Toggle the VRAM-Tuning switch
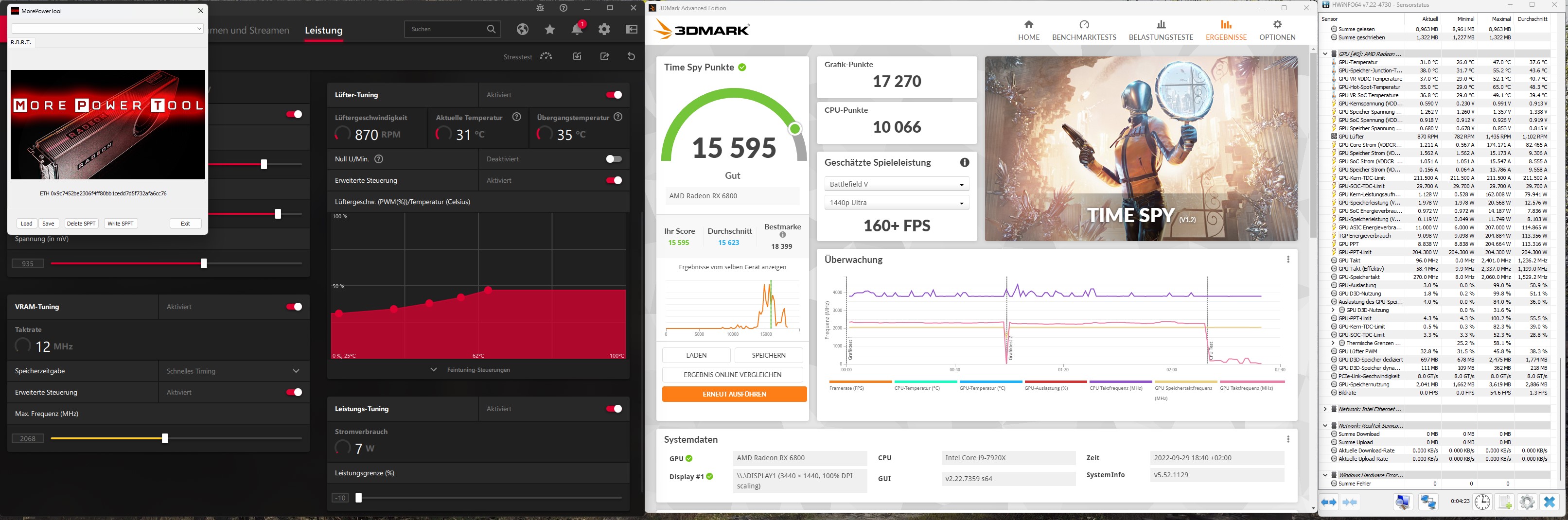 pyautogui.click(x=294, y=307)
